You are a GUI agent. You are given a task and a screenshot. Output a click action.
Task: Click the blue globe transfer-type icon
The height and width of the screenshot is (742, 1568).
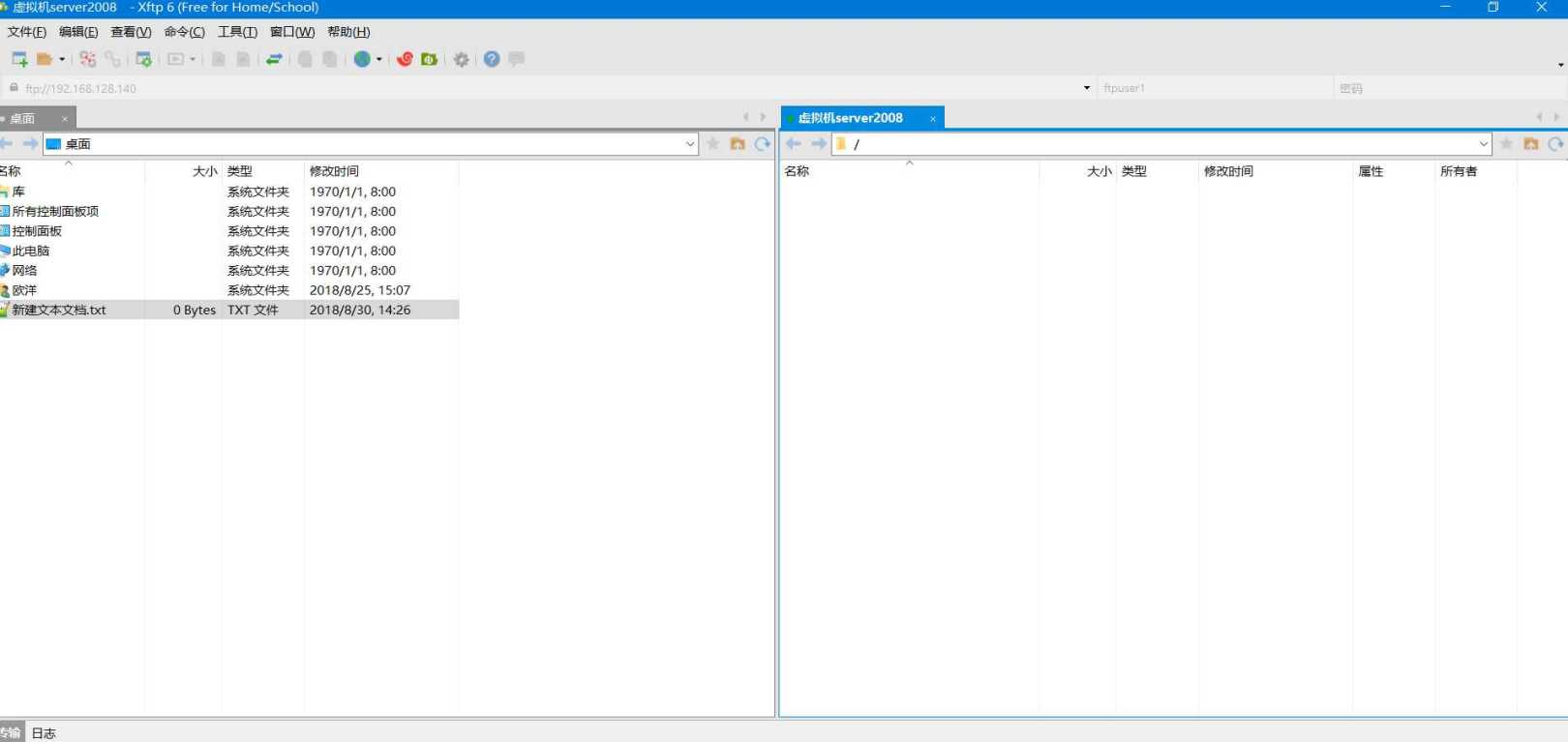(x=362, y=59)
